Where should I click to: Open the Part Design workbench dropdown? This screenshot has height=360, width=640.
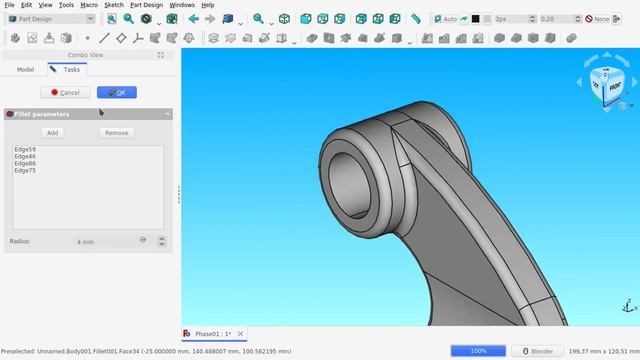[51, 19]
